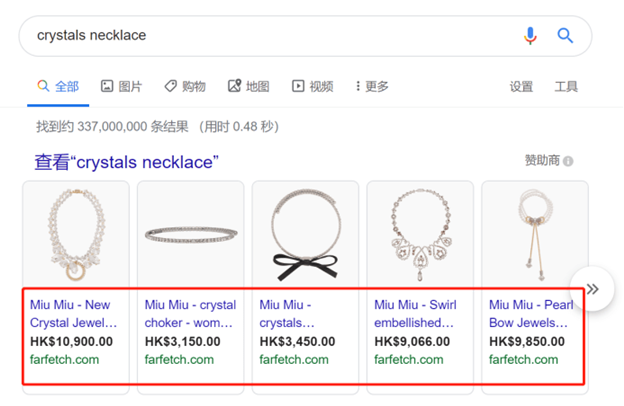Viewport: 624px width, 406px height.
Task: Click inside the crystals necklace search field
Action: coord(275,36)
